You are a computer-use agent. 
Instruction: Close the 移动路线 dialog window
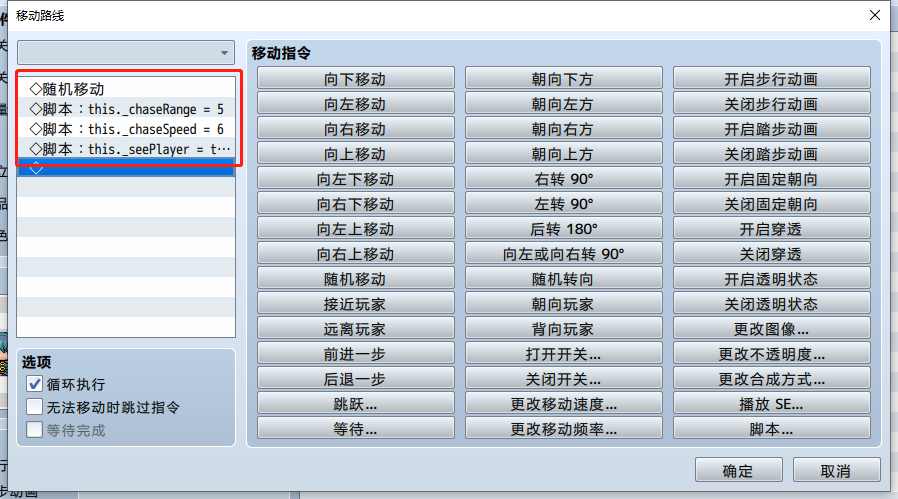pyautogui.click(x=875, y=15)
